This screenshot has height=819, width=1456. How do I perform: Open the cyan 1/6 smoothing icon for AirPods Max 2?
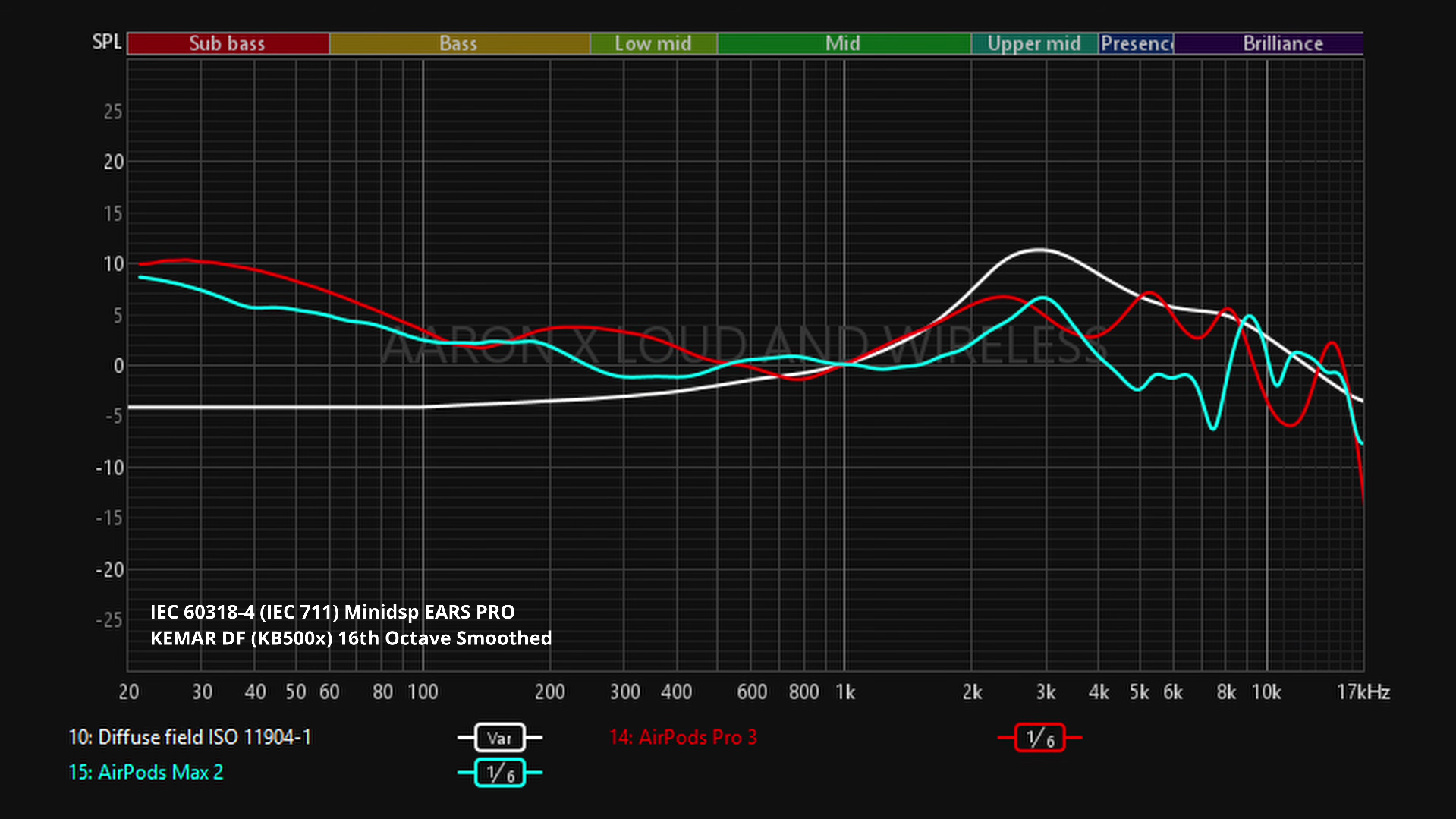click(x=499, y=773)
